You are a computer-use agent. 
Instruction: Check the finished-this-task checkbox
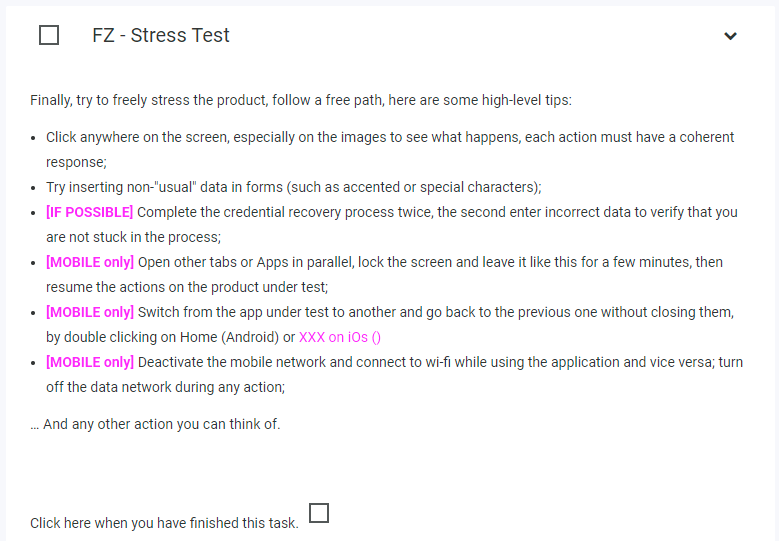click(x=319, y=513)
